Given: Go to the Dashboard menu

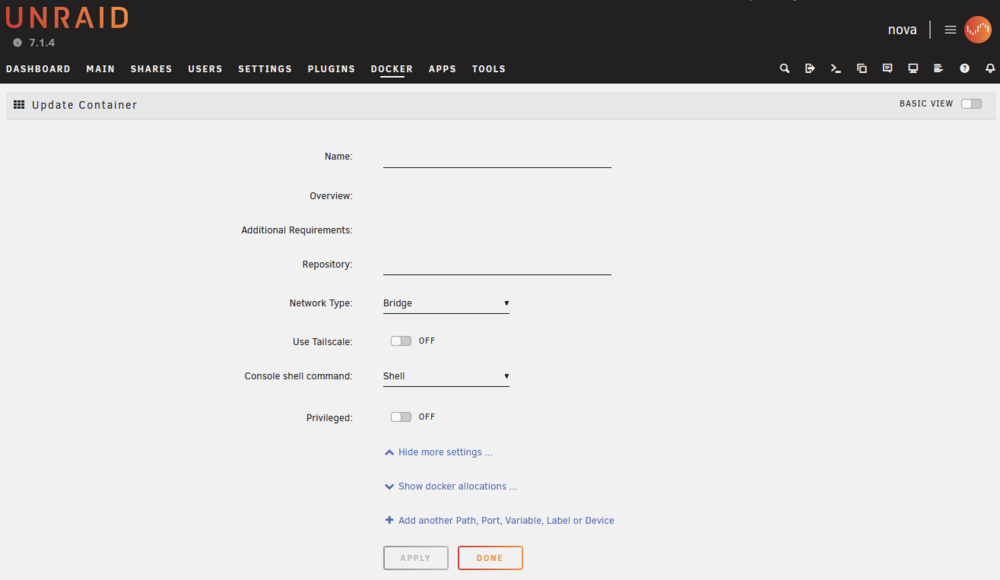Looking at the screenshot, I should coord(38,69).
